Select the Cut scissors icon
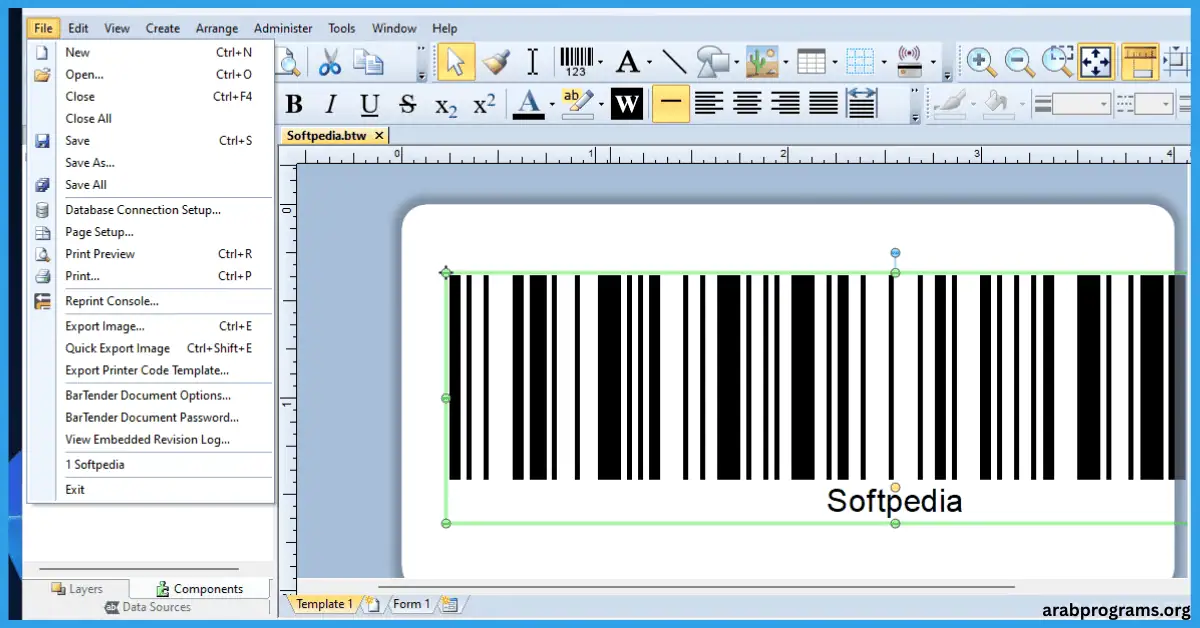The height and width of the screenshot is (628, 1200). click(x=330, y=62)
